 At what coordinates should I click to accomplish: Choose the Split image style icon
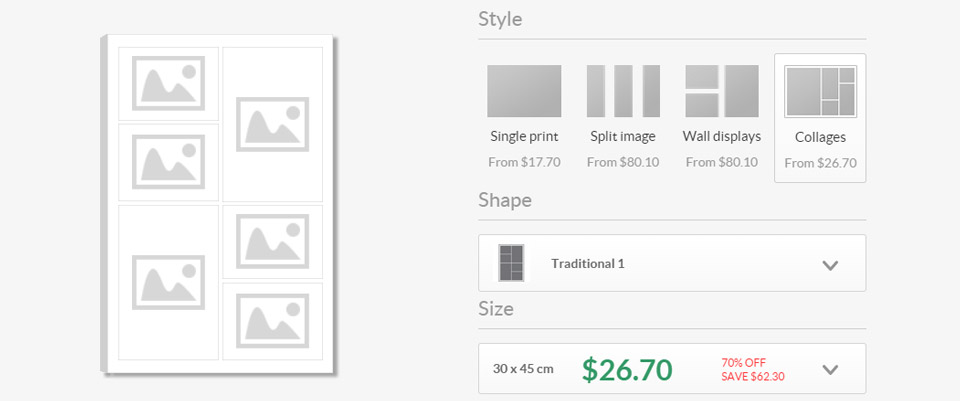pos(623,91)
